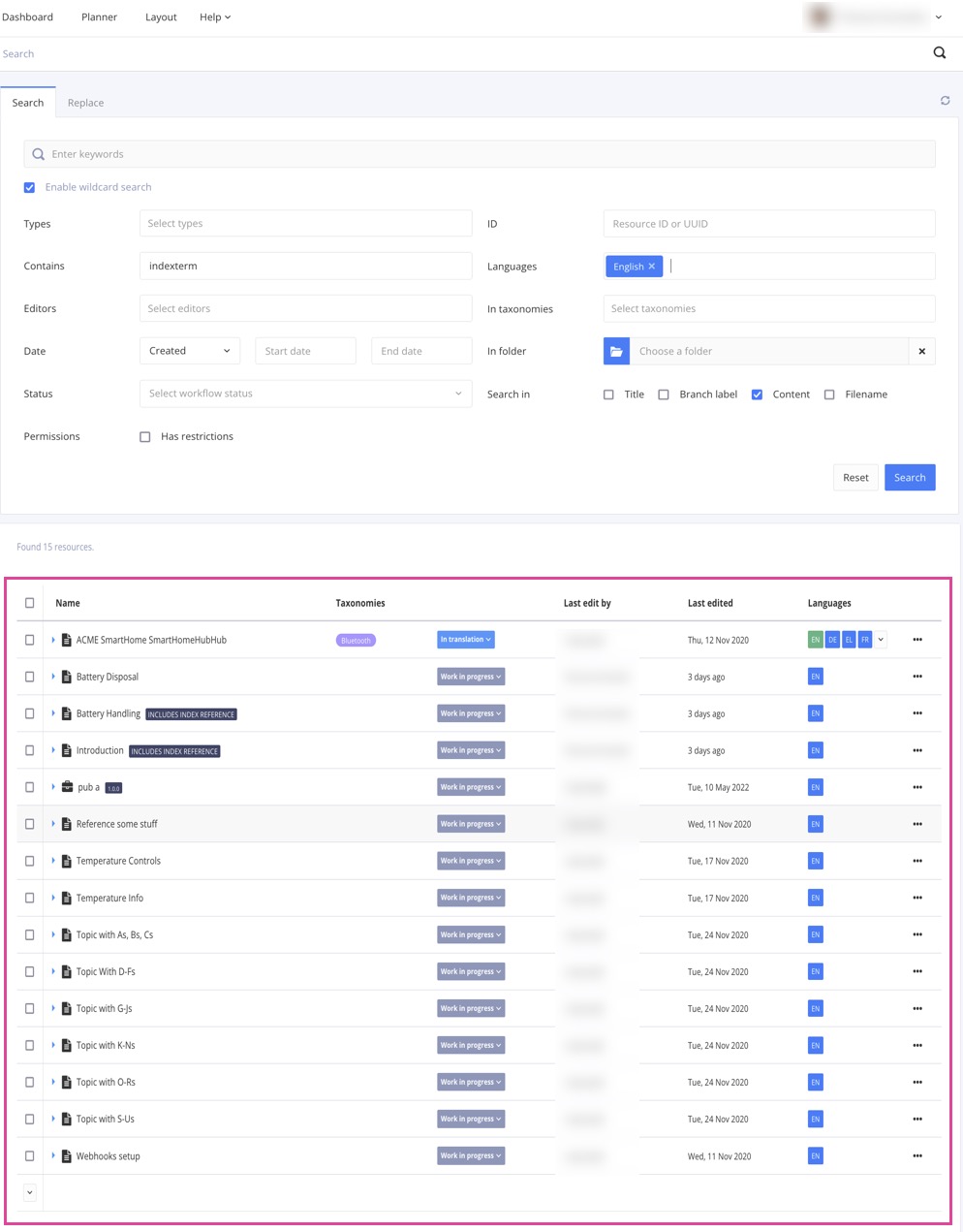Open the Help menu
Image resolution: width=963 pixels, height=1232 pixels.
214,17
